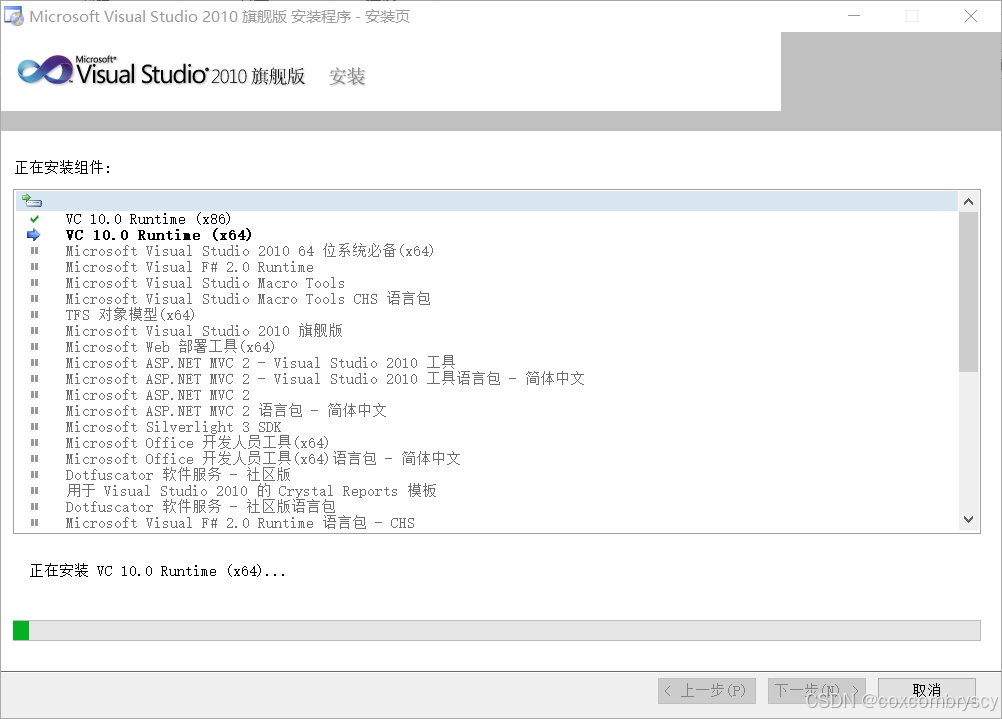1002x719 pixels.
Task: Click the 取消 cancel button
Action: 927,691
